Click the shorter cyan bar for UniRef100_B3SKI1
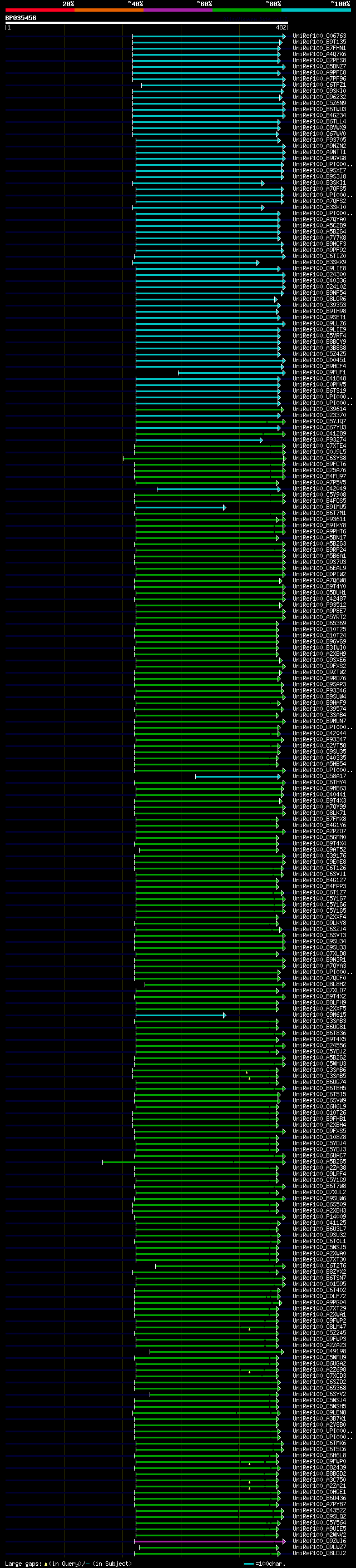 click(x=199, y=183)
